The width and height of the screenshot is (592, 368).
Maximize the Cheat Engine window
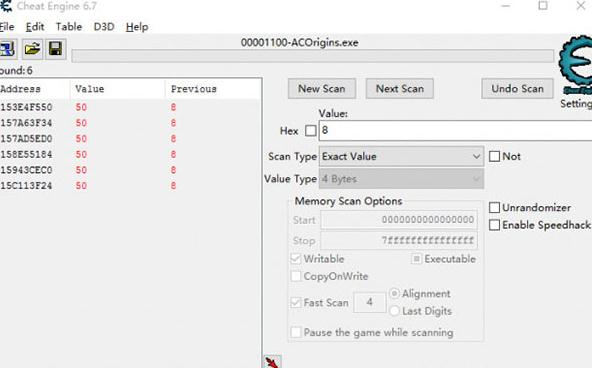coord(543,6)
